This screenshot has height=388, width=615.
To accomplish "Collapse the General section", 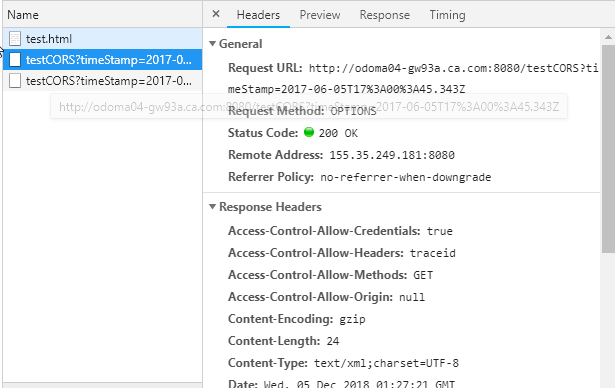I will pos(213,44).
